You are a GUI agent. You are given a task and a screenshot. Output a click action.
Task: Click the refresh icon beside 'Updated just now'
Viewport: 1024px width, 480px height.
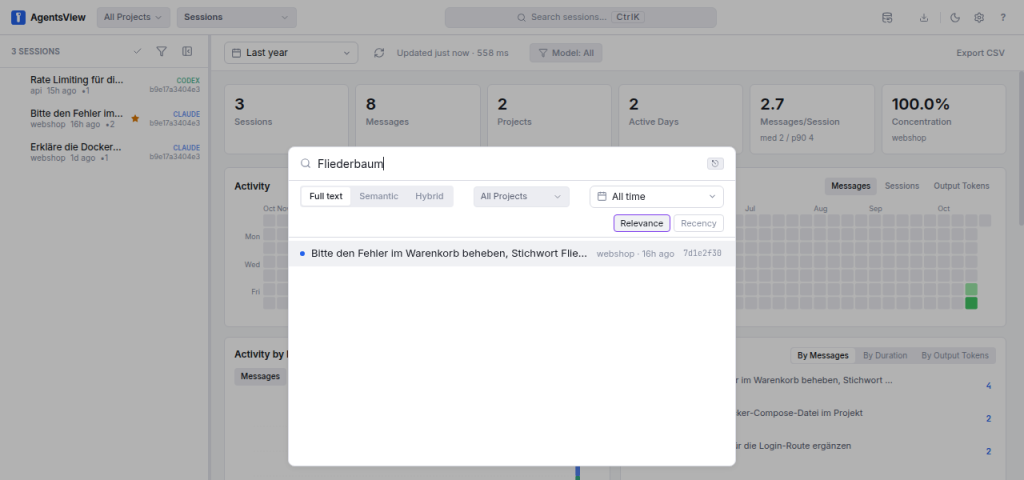point(379,53)
